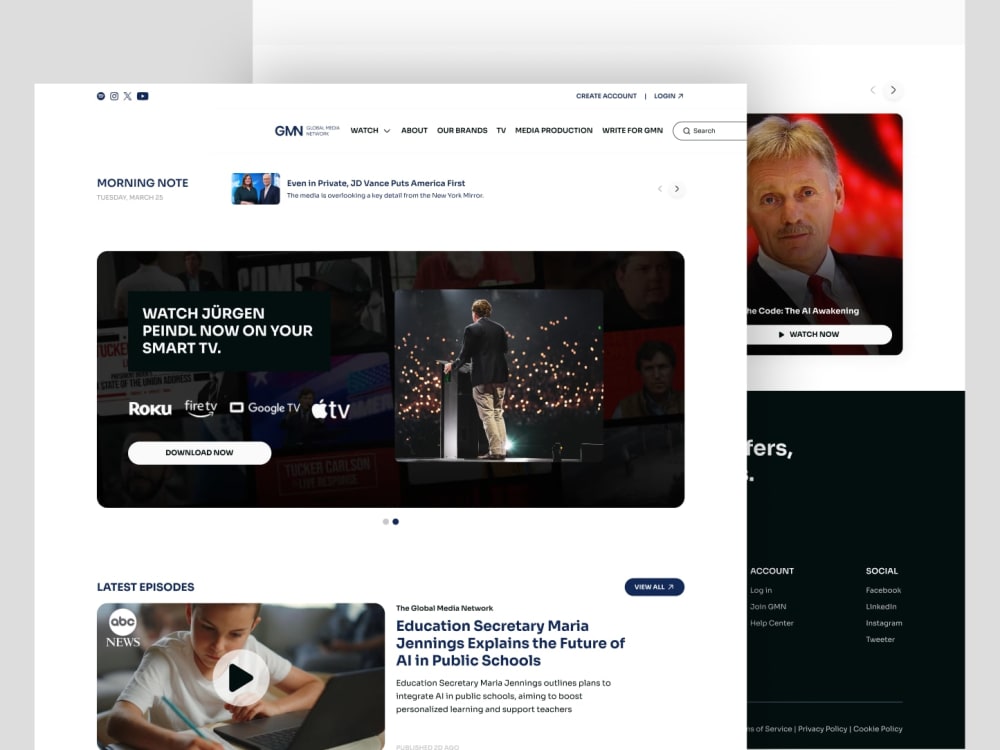Click the abc News logo on thumbnail
Screen dimensions: 1000x750
pos(123,628)
